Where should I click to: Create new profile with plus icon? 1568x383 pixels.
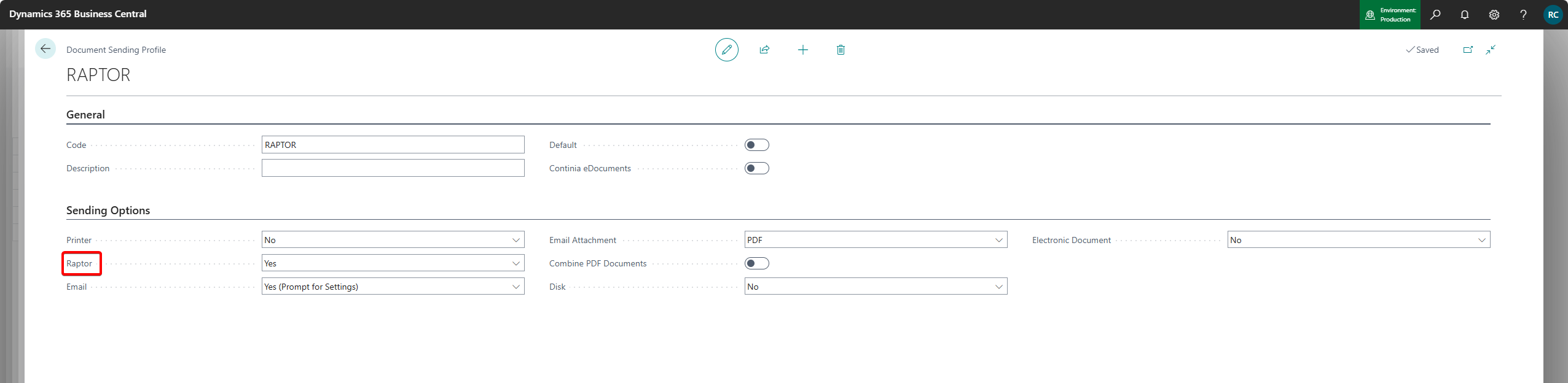coord(802,50)
